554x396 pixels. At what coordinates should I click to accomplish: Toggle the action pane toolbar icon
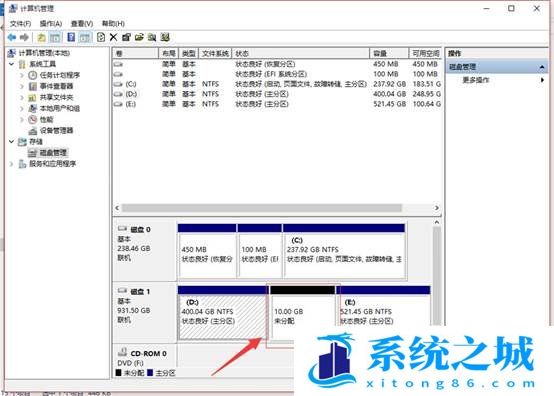point(85,37)
